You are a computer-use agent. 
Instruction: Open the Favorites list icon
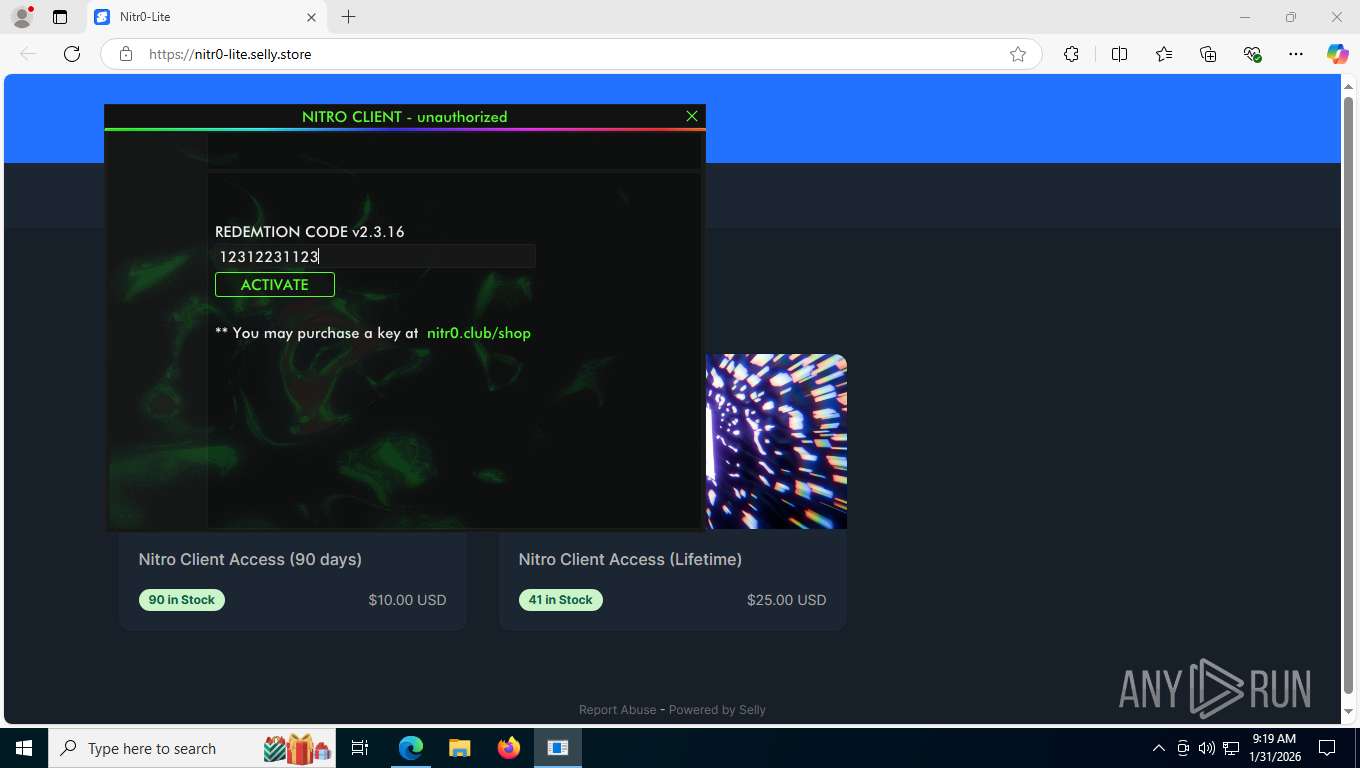(x=1164, y=54)
